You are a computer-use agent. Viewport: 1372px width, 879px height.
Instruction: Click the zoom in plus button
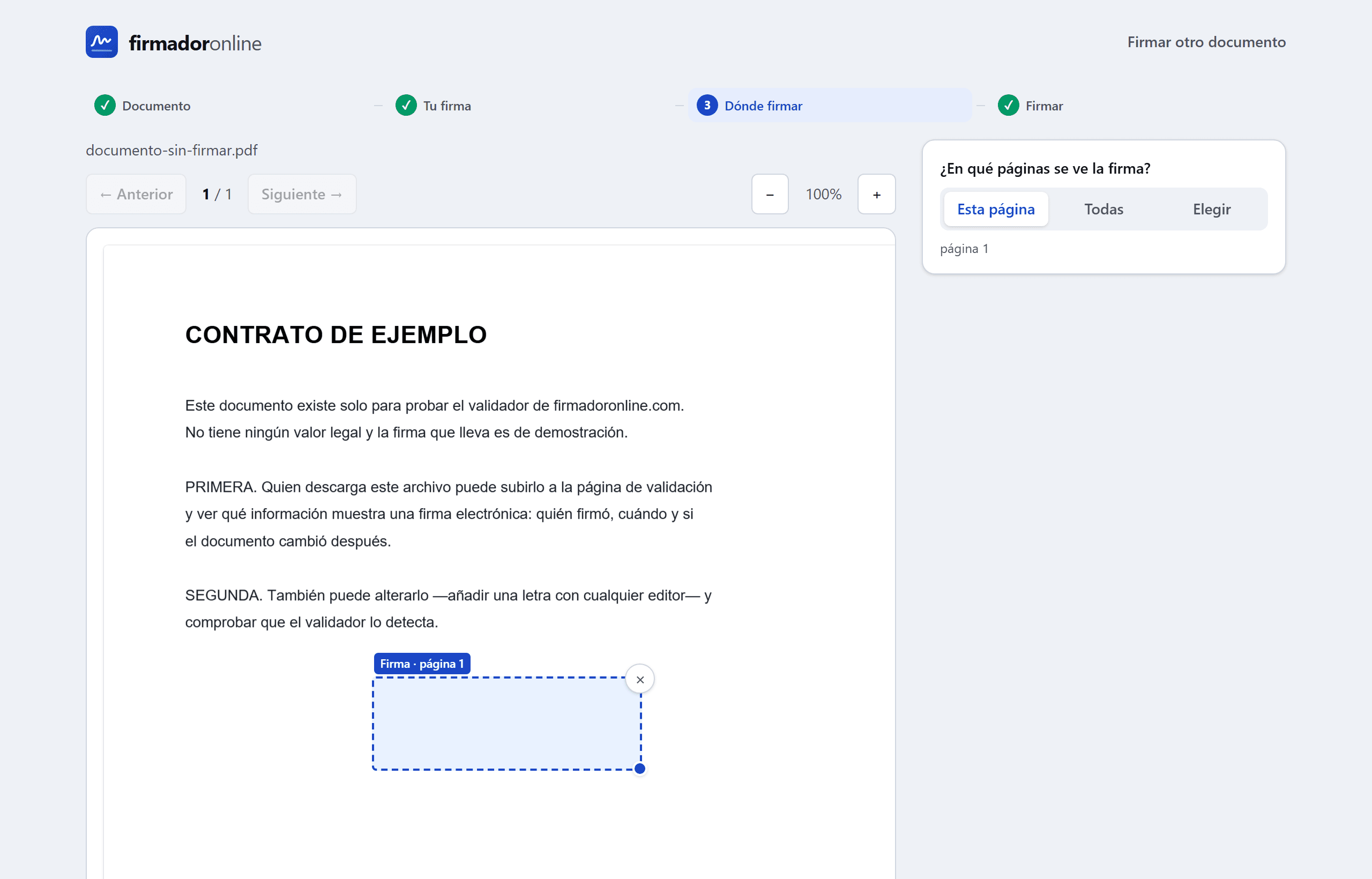pyautogui.click(x=877, y=194)
